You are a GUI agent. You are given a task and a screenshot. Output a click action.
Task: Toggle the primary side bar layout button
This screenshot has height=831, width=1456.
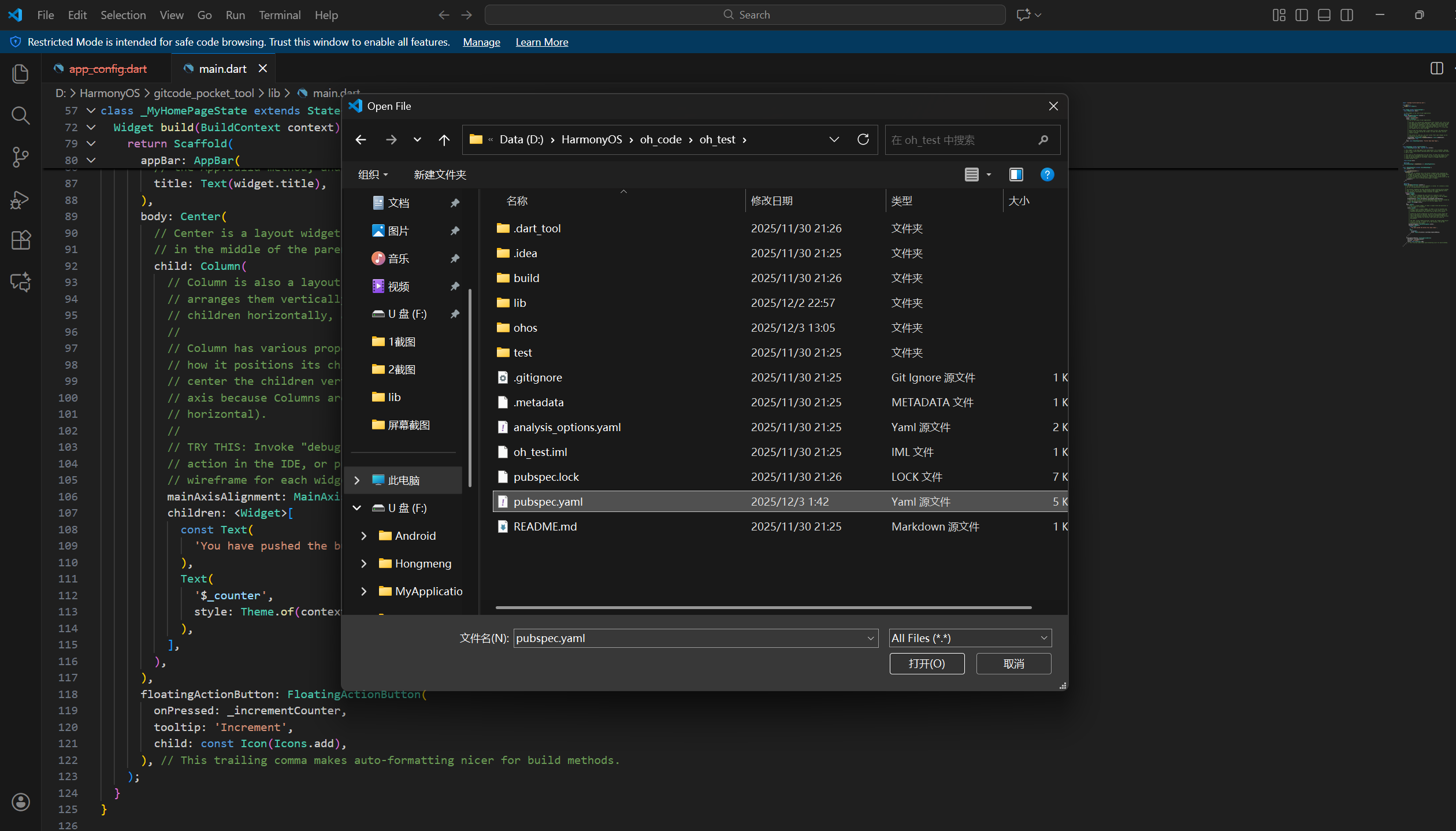(1301, 15)
